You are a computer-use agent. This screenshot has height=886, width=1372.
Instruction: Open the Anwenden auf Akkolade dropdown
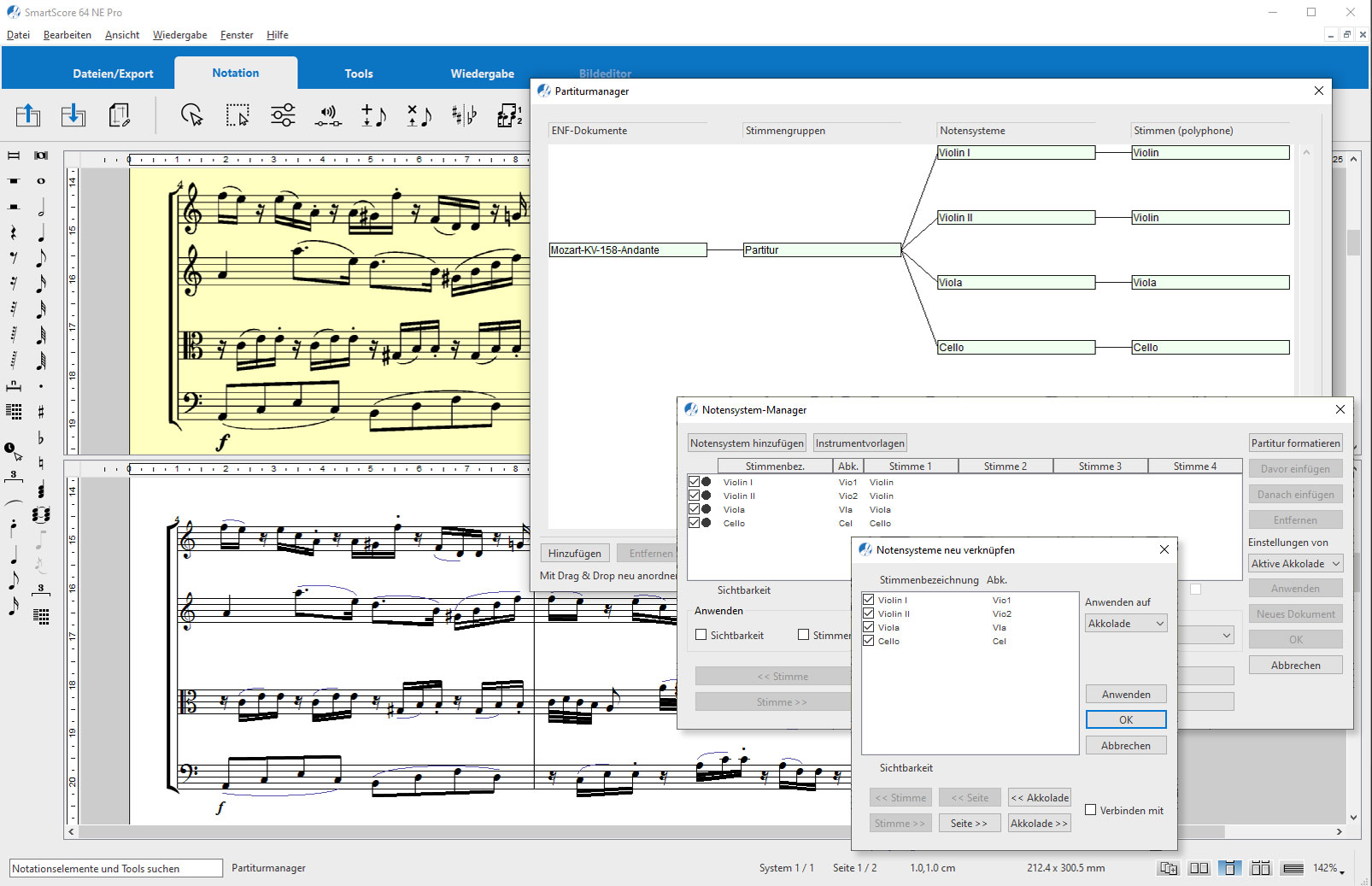pos(1125,623)
